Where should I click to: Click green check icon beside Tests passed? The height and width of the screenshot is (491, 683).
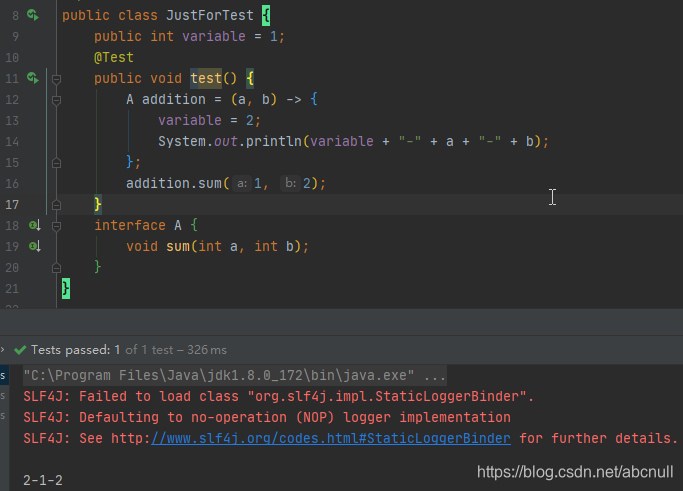tap(20, 350)
